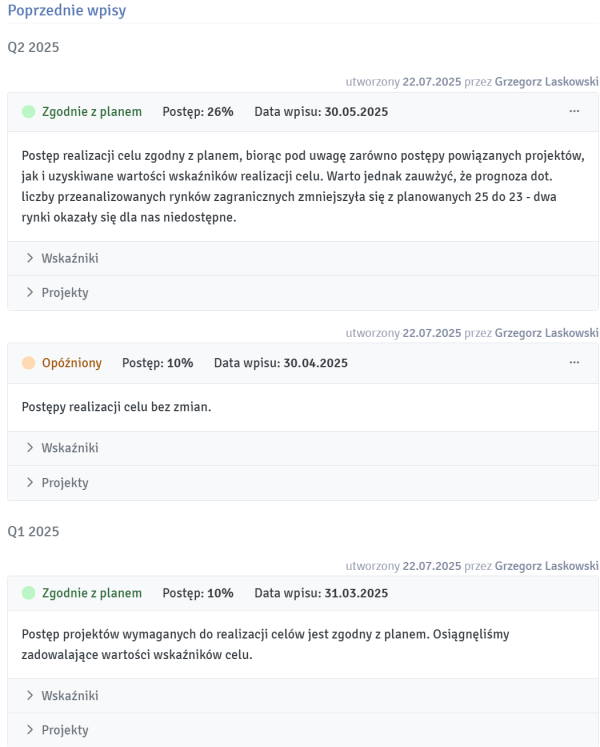Open Grzegorz Laskowski link under the Q1 2025 heading
Image resolution: width=600 pixels, height=747 pixels.
pyautogui.click(x=546, y=566)
